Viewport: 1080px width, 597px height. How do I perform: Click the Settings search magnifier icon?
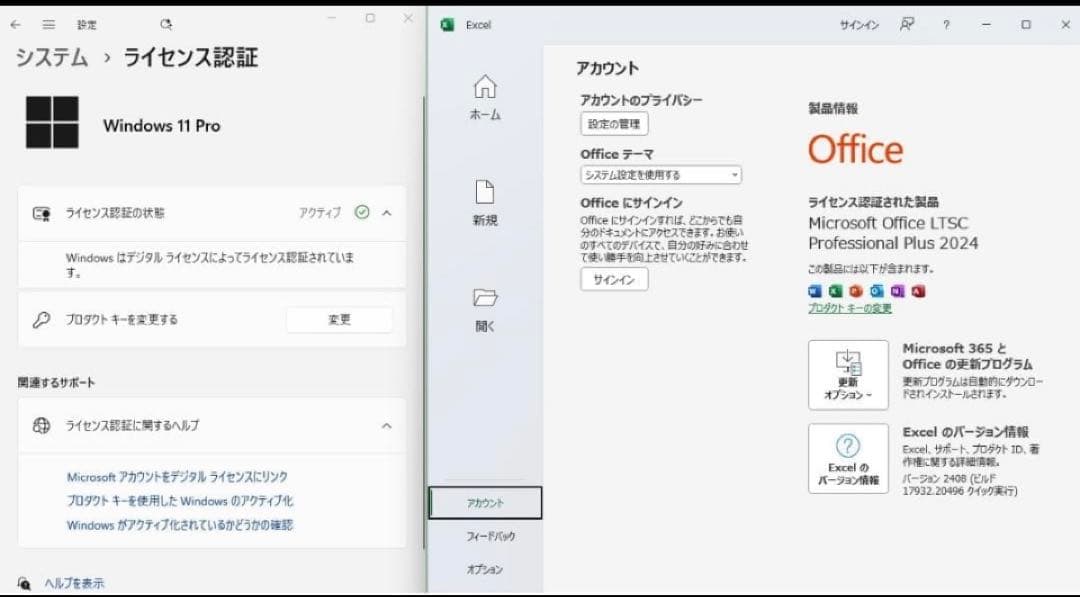pos(166,25)
